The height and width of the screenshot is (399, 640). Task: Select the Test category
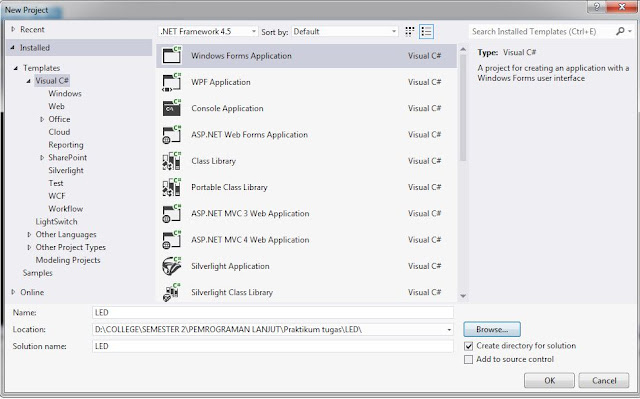point(56,183)
